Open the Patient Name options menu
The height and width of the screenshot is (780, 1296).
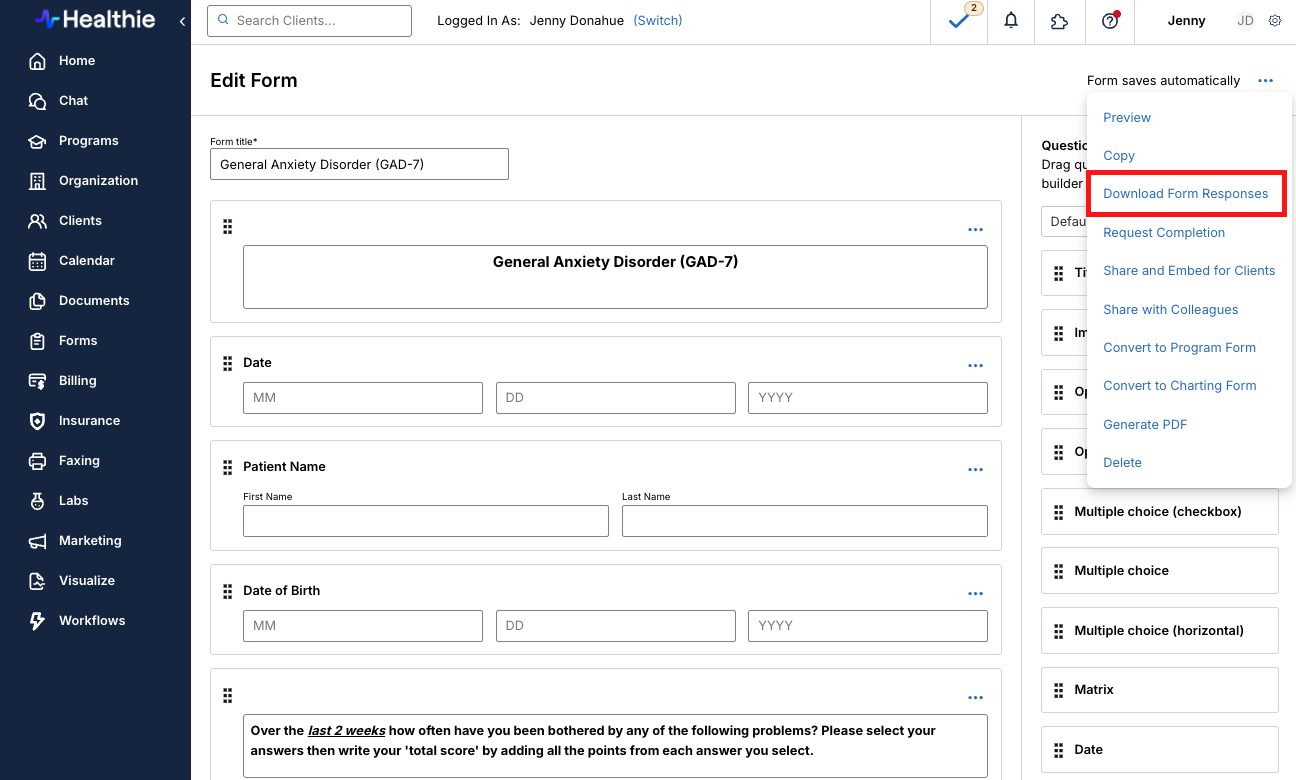coord(975,470)
